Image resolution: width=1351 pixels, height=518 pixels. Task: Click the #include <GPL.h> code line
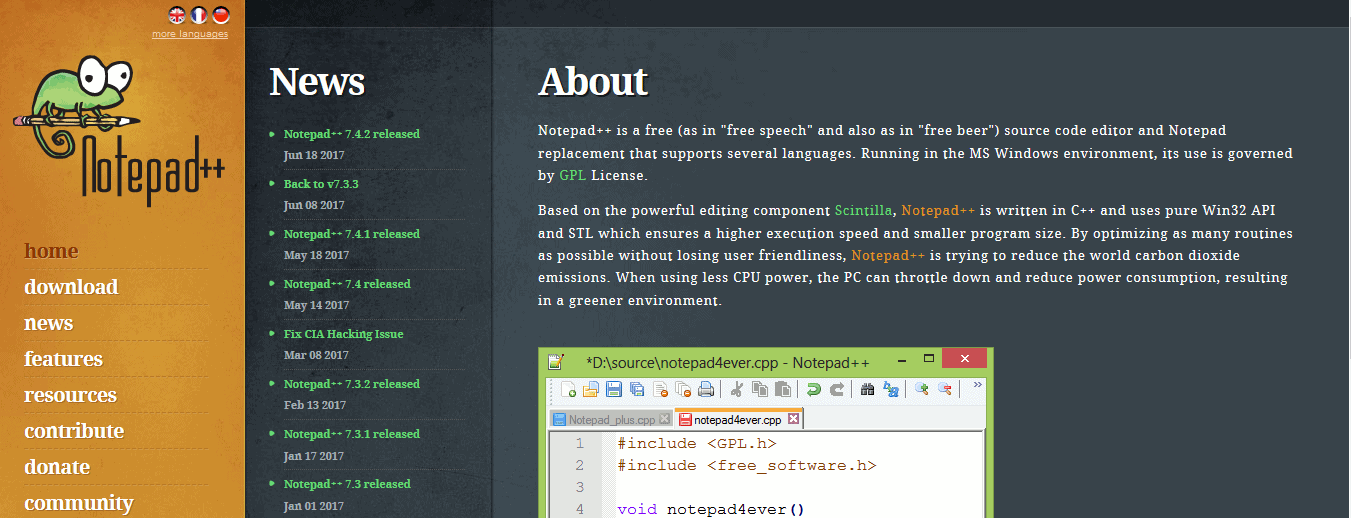point(697,443)
